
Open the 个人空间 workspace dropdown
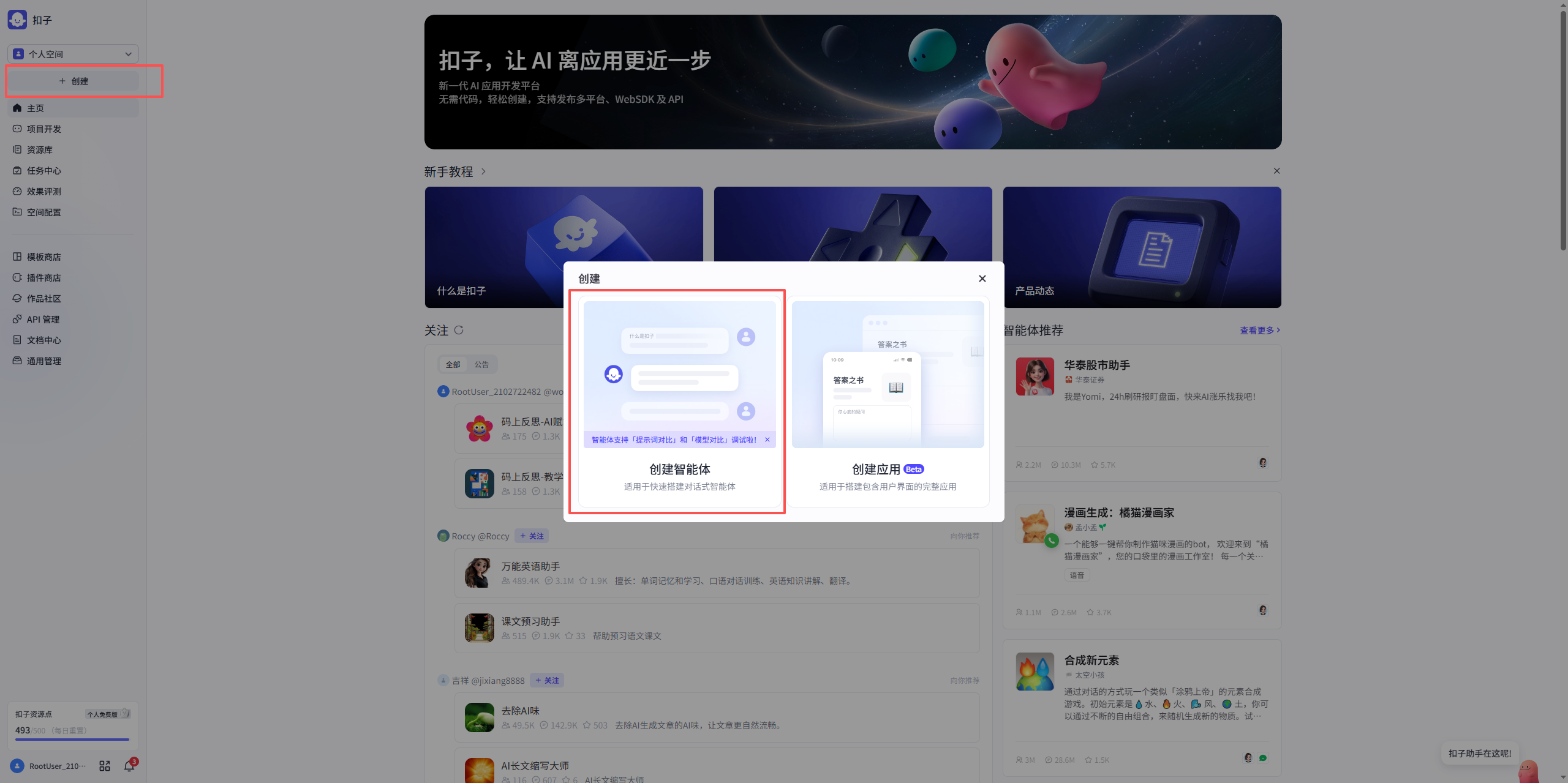pyautogui.click(x=72, y=53)
